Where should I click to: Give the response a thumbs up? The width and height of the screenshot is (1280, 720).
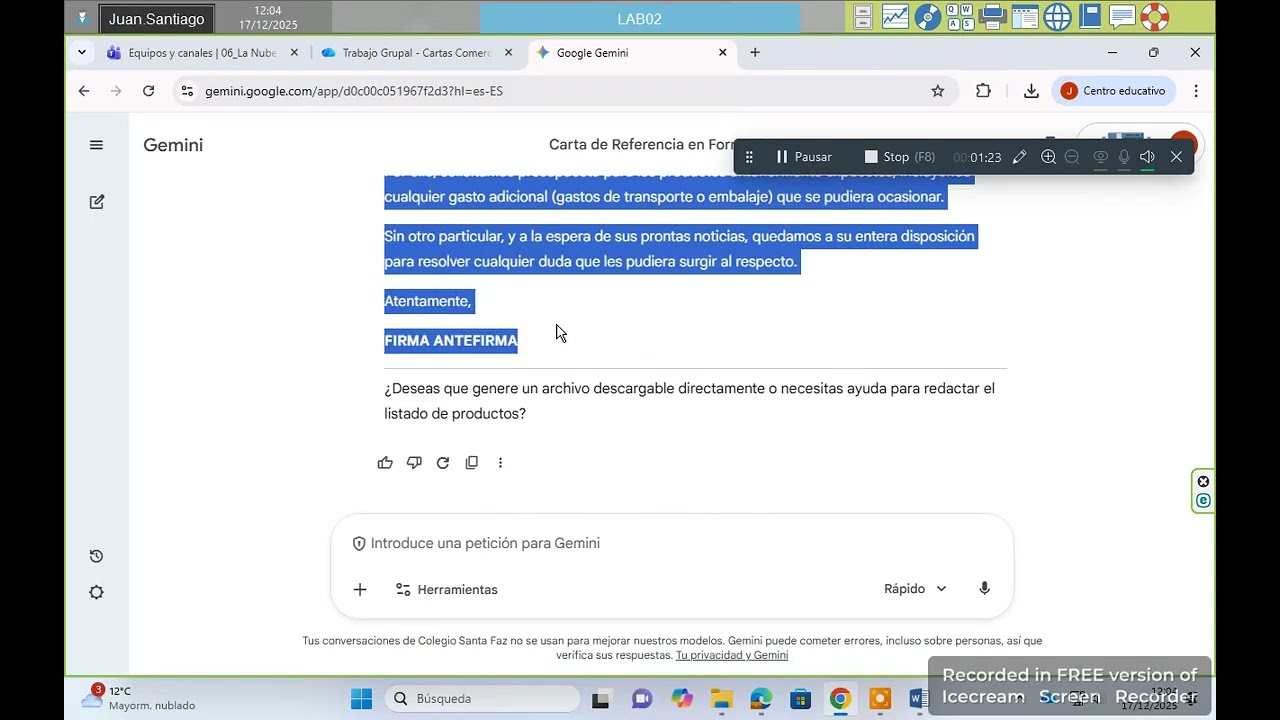[x=385, y=463]
